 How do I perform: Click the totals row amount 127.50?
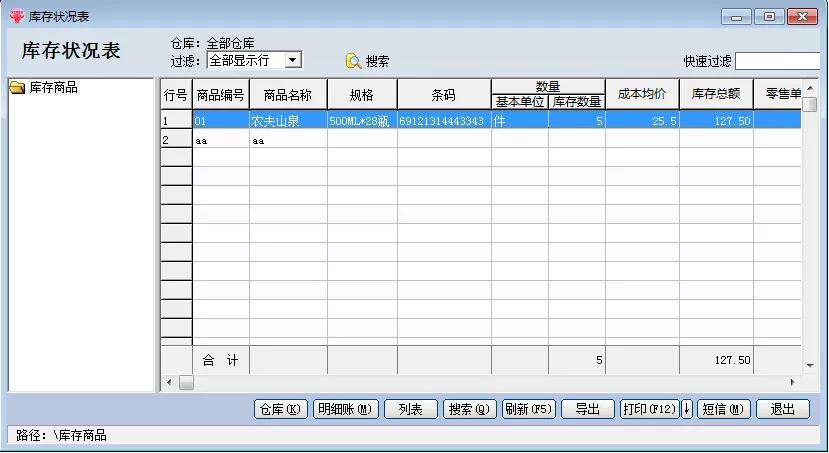pos(716,360)
